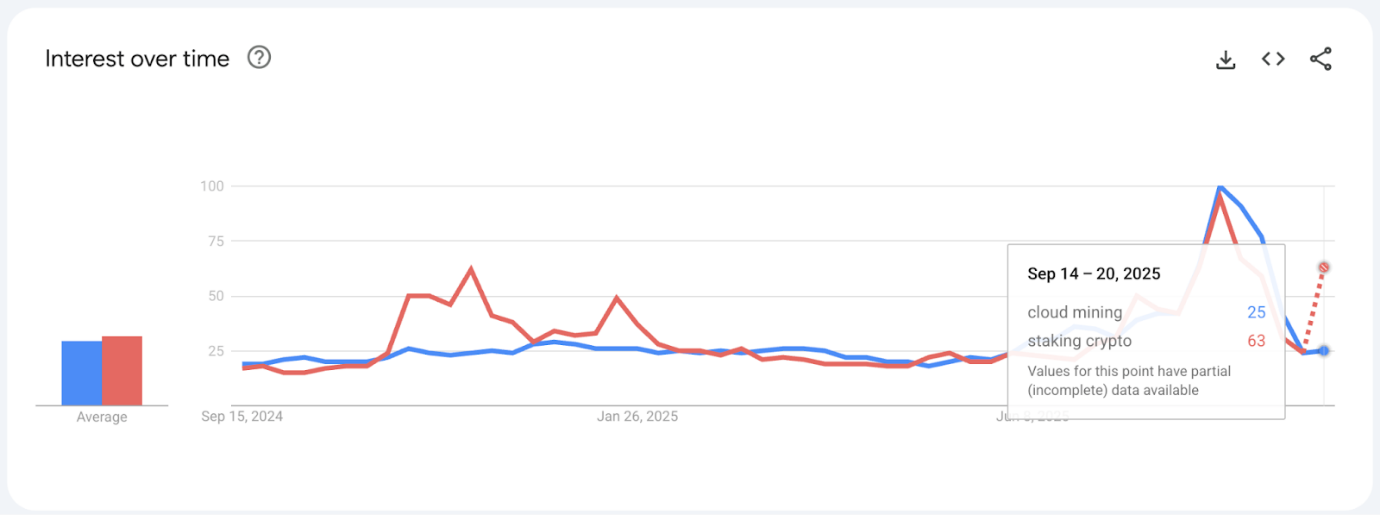Select the red dotted endpoint marker at 63
The image size is (1380, 515).
tap(1324, 268)
